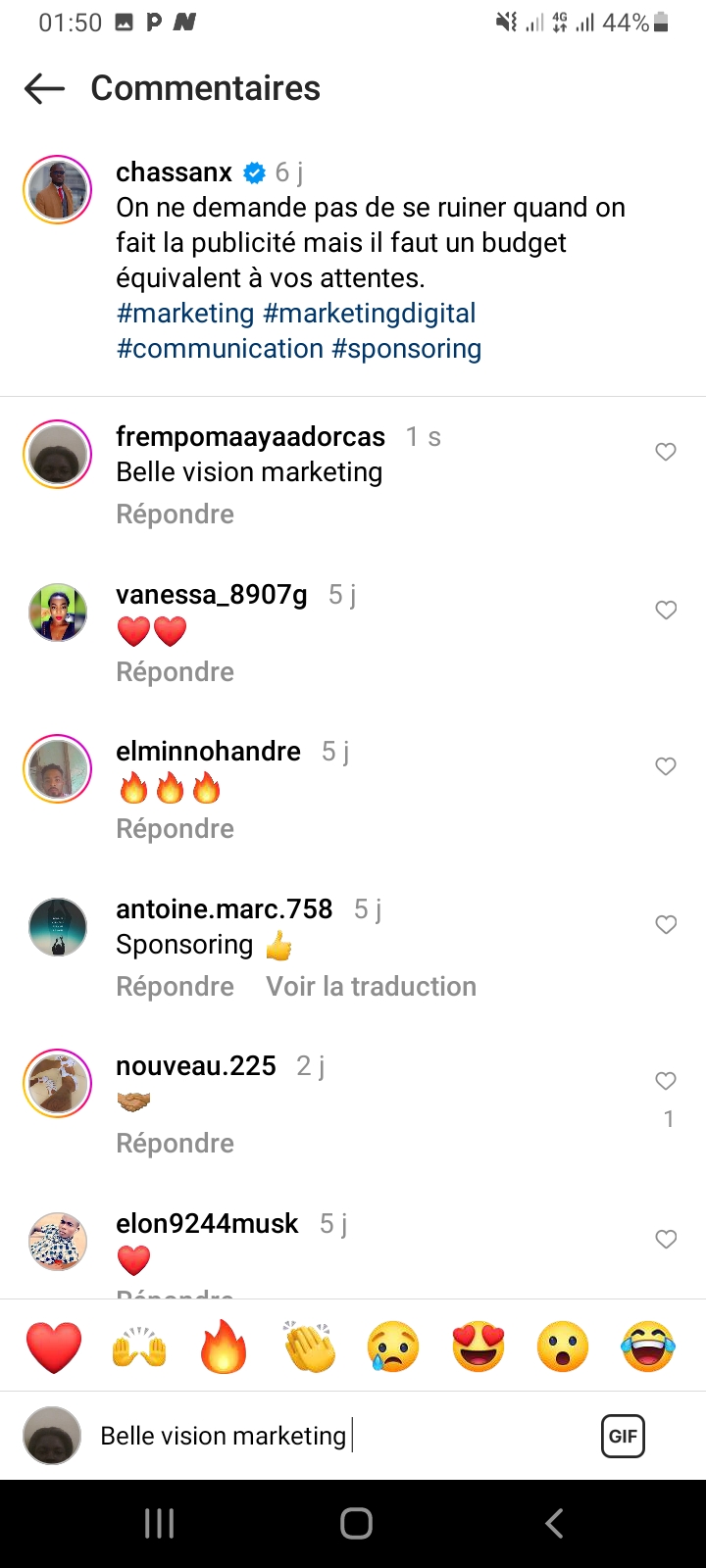Viewport: 706px width, 1568px height.
Task: Like antoine.marc.758's Sponsoring comment
Action: pyautogui.click(x=666, y=924)
